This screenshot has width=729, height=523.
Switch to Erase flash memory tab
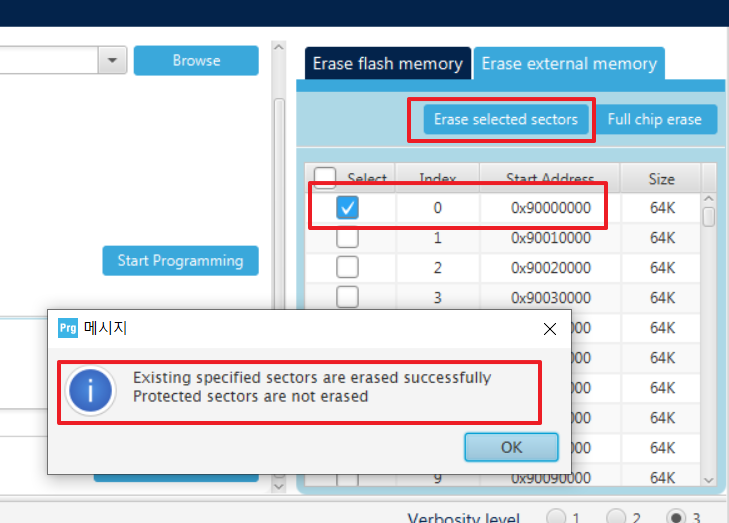pos(388,63)
